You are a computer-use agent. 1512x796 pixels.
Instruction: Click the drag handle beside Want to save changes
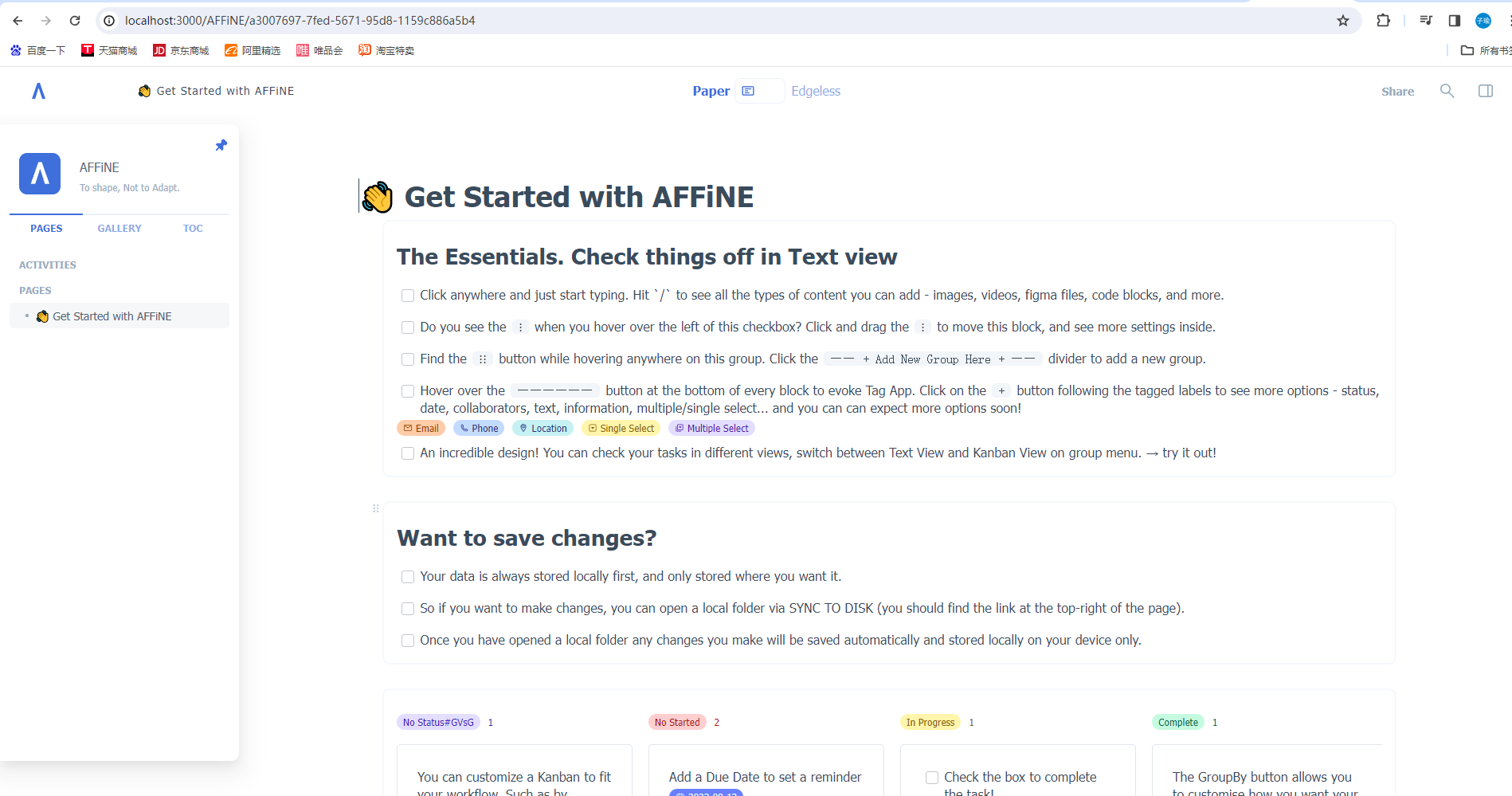click(x=376, y=508)
